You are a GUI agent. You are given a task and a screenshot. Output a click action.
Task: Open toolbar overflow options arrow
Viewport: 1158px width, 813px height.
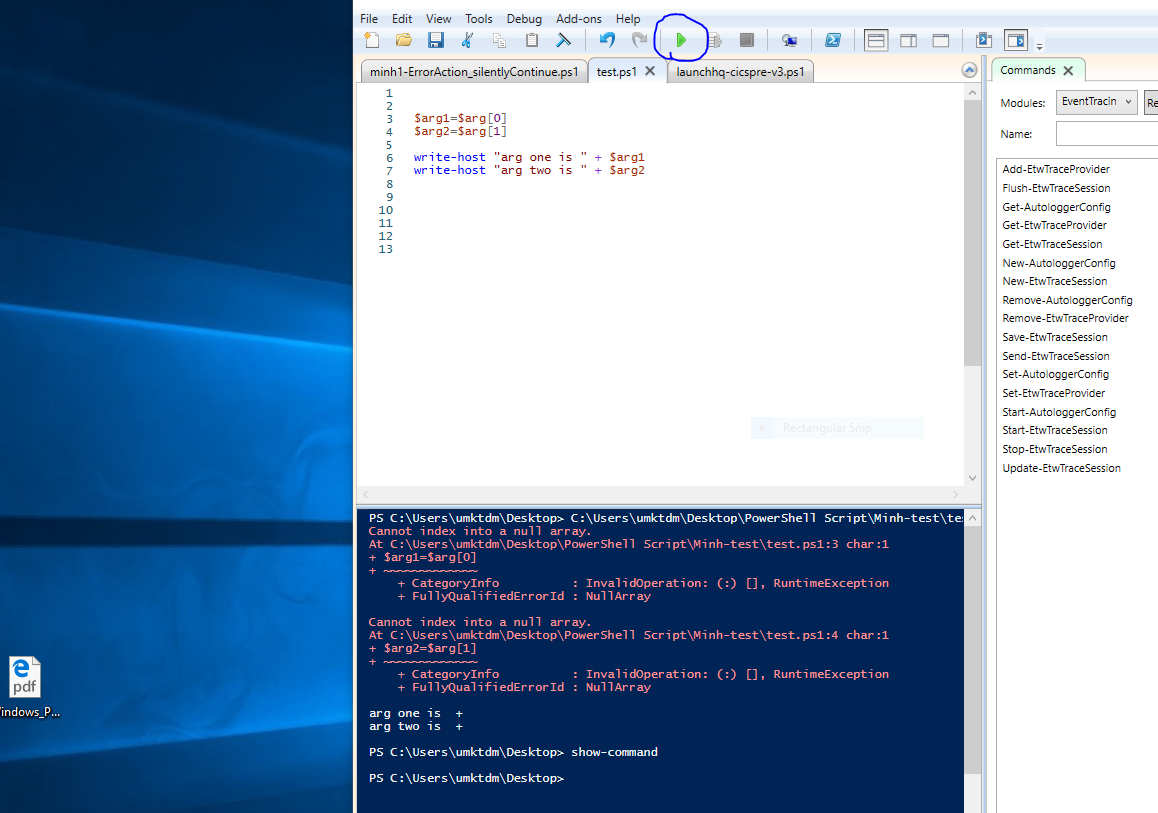click(x=1039, y=46)
